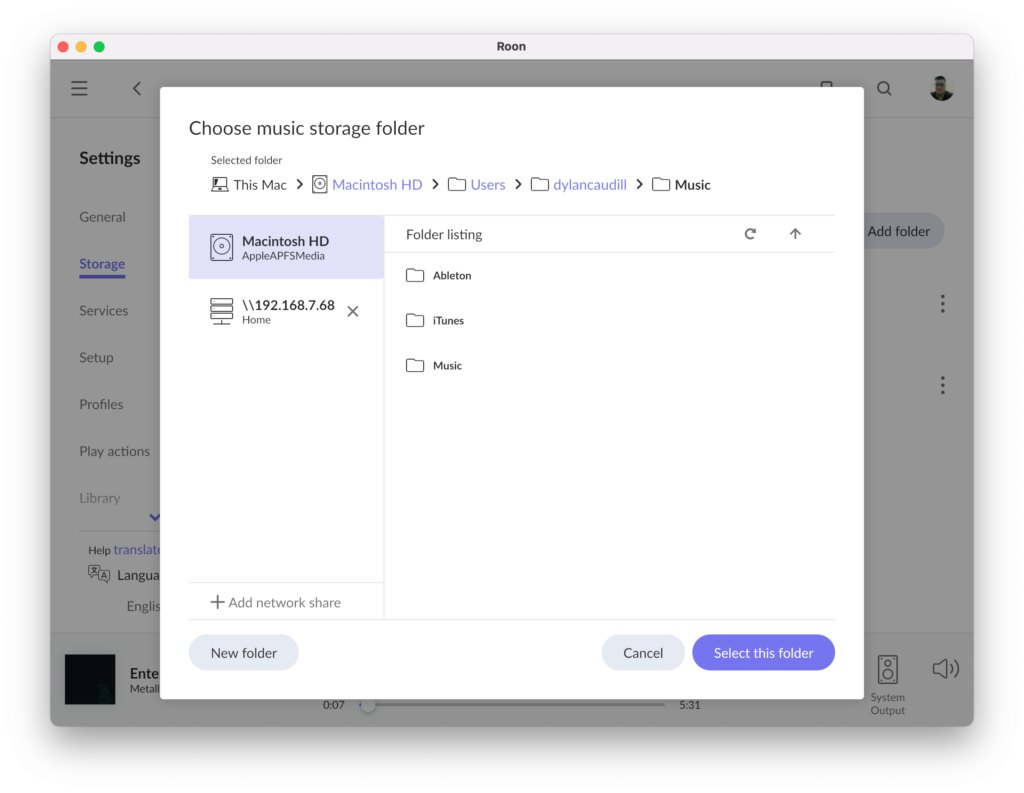Open the iTunes folder

point(435,321)
